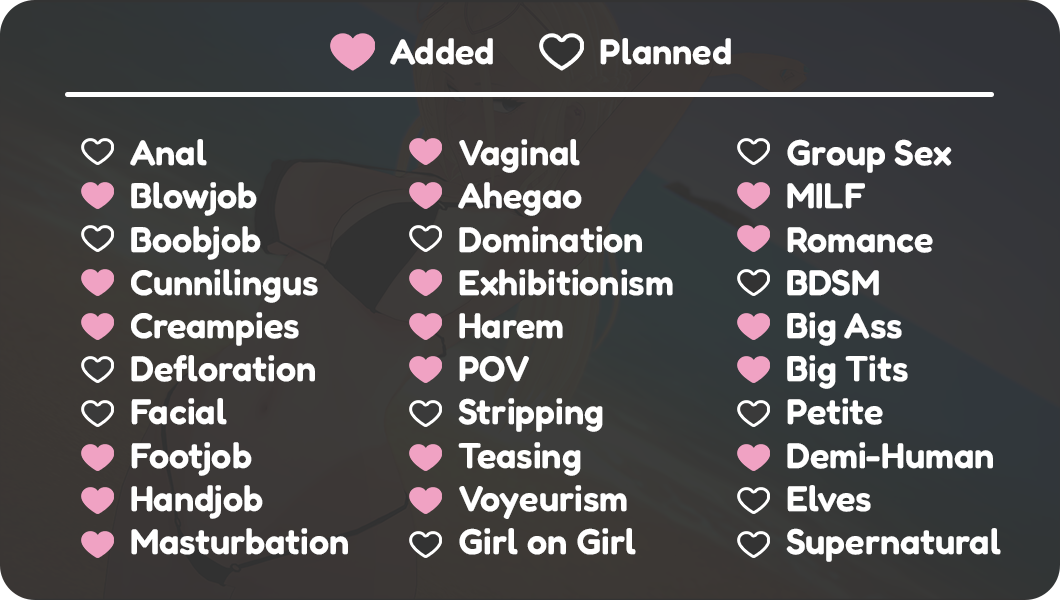
Task: Select the Demi-Human tag label
Action: [890, 456]
